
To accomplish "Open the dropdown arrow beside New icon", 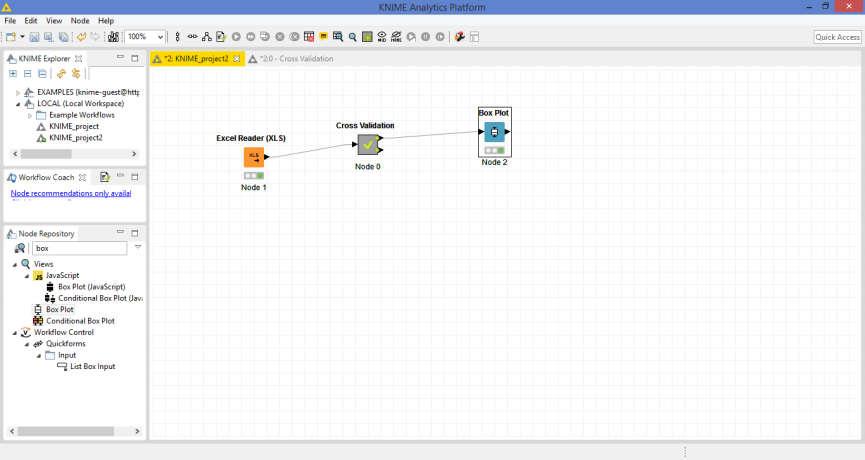I will pos(22,37).
